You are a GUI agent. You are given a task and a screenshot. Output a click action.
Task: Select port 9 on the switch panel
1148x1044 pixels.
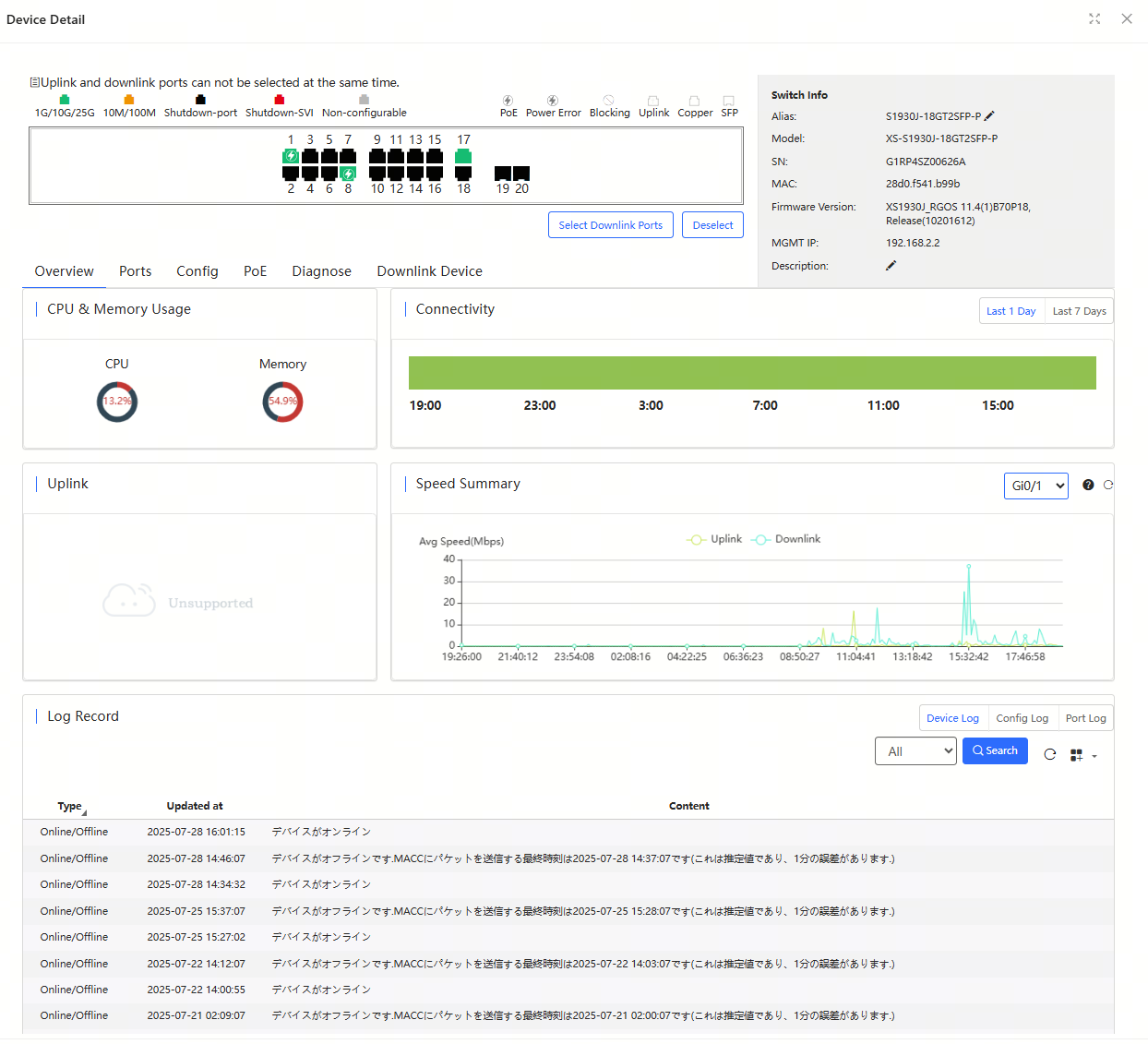click(x=377, y=156)
